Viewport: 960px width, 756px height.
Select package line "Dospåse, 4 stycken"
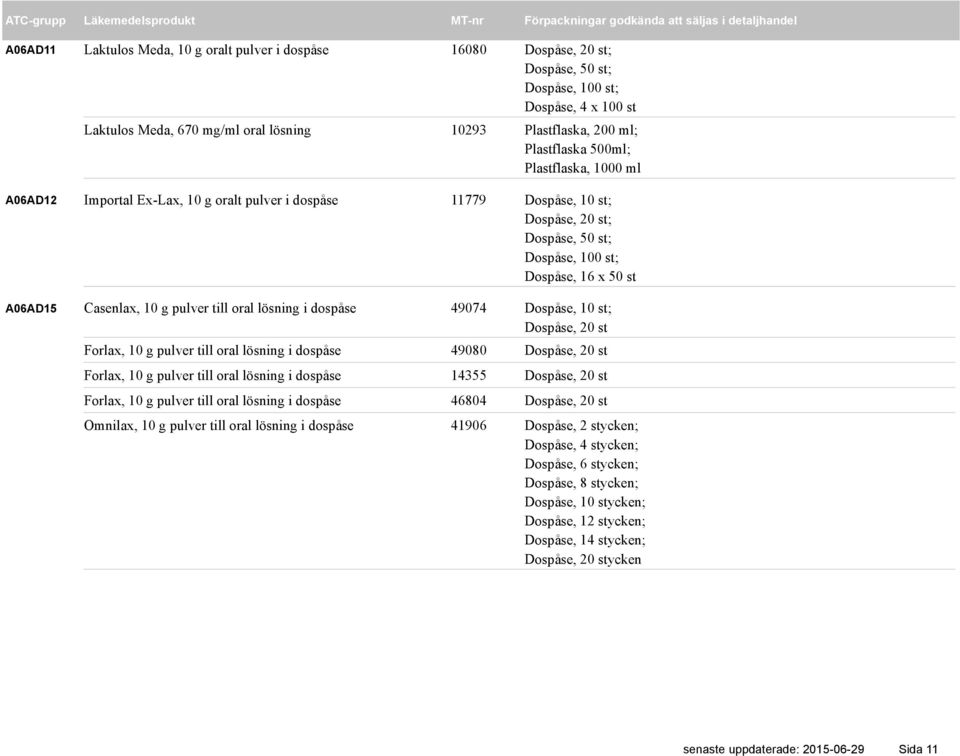(x=582, y=445)
